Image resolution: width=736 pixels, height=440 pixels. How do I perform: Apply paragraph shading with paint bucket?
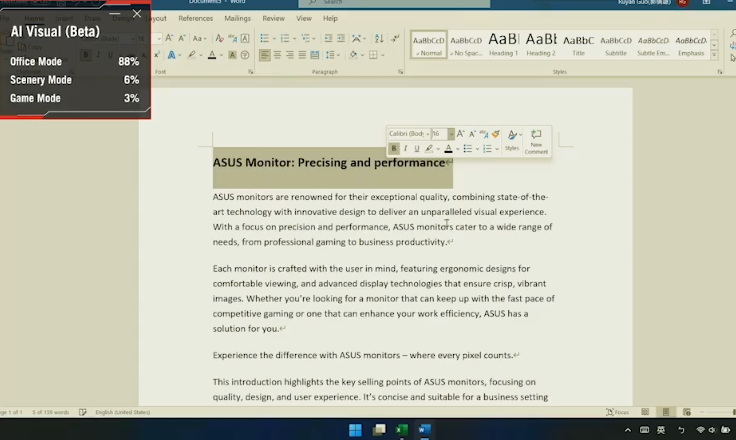353,55
